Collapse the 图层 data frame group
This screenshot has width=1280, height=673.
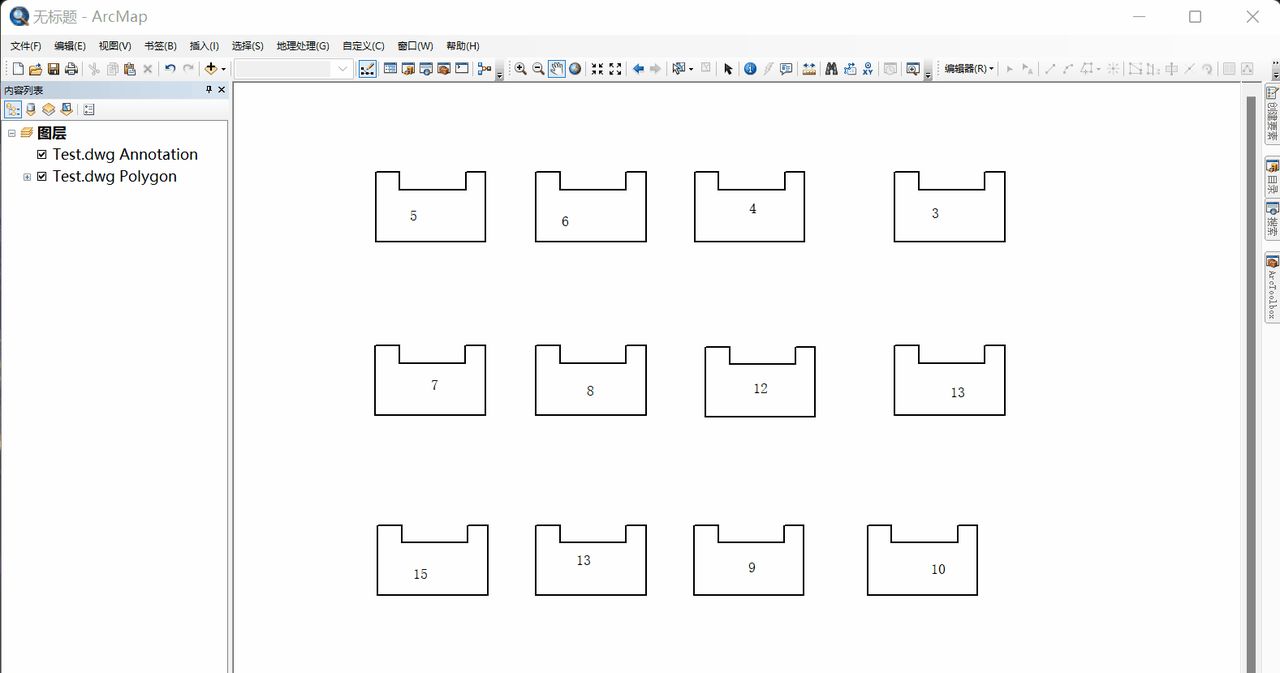click(12, 133)
